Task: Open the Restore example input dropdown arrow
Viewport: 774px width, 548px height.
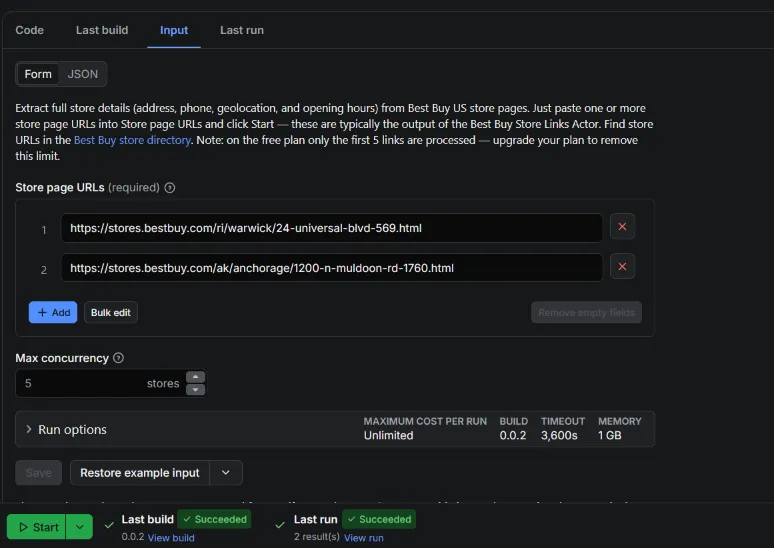Action: (226, 472)
